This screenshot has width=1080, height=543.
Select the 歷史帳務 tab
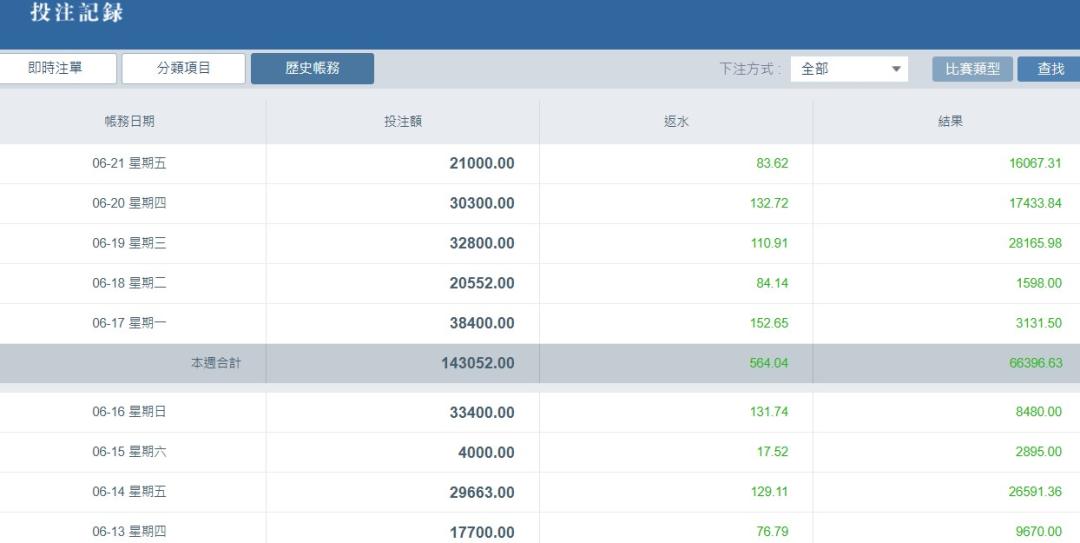click(312, 69)
